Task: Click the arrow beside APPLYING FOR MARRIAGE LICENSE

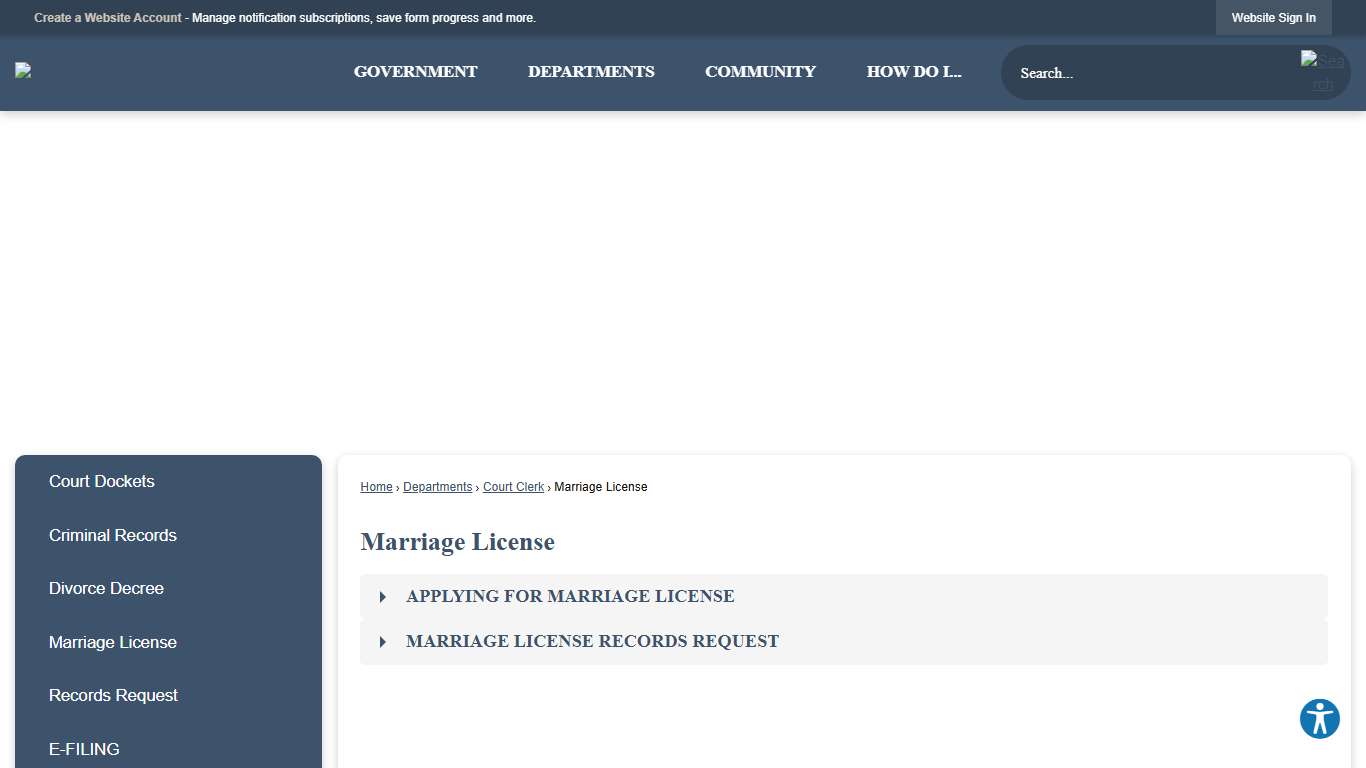Action: coord(382,596)
